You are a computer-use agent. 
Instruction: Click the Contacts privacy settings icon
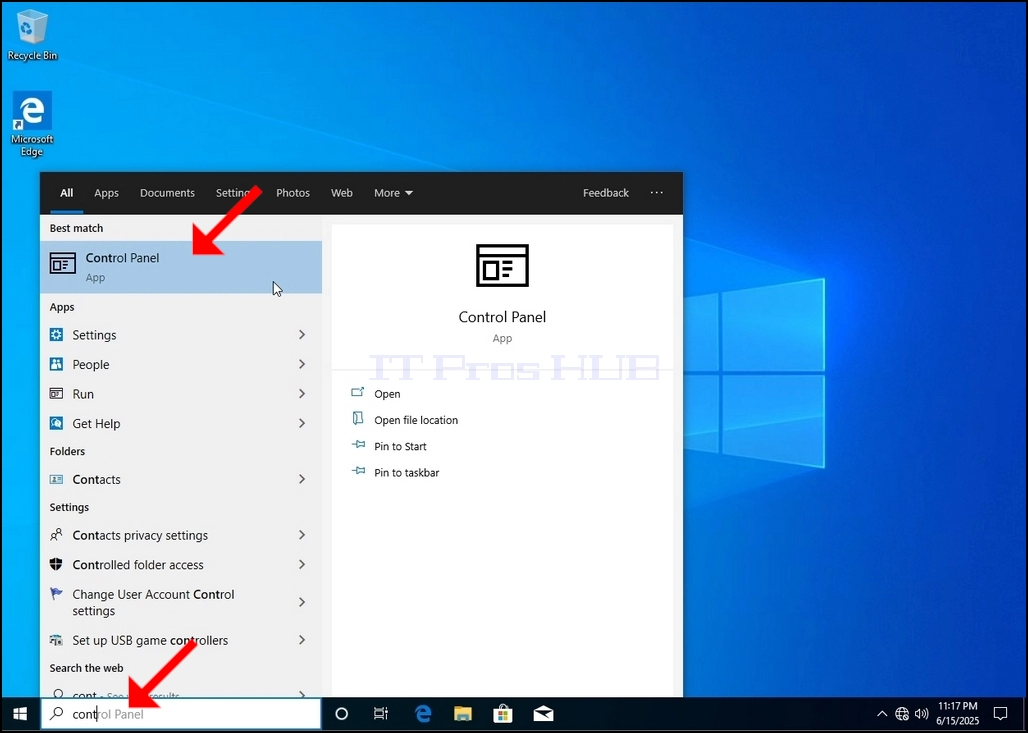coord(56,535)
